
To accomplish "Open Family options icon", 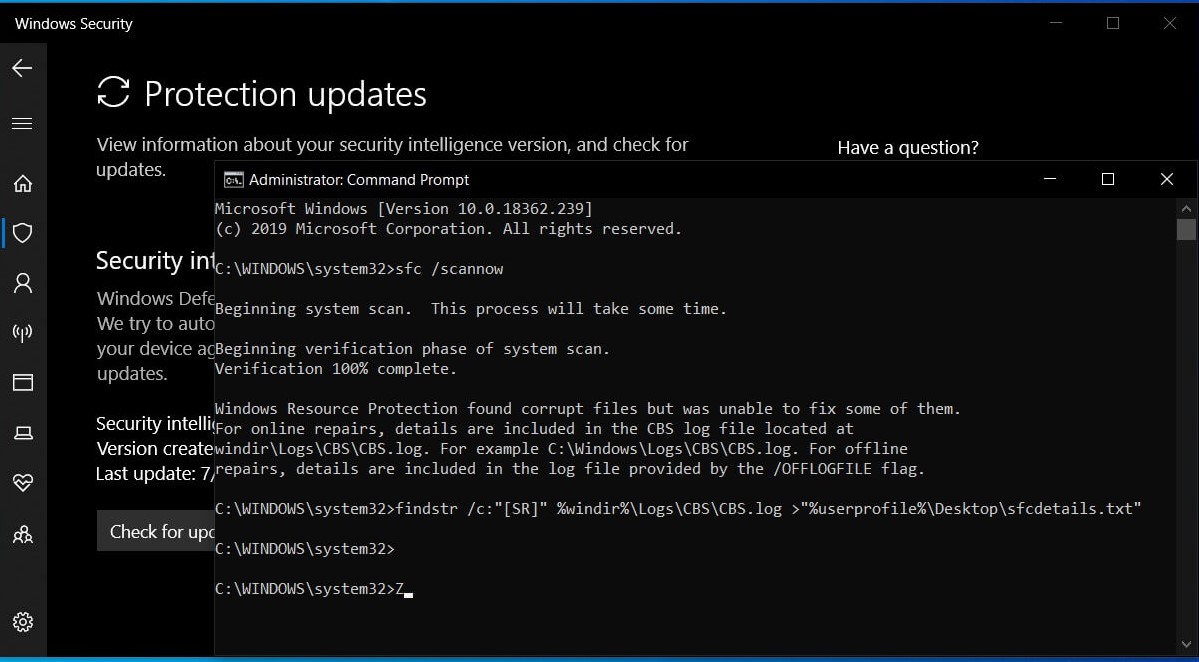I will [23, 534].
